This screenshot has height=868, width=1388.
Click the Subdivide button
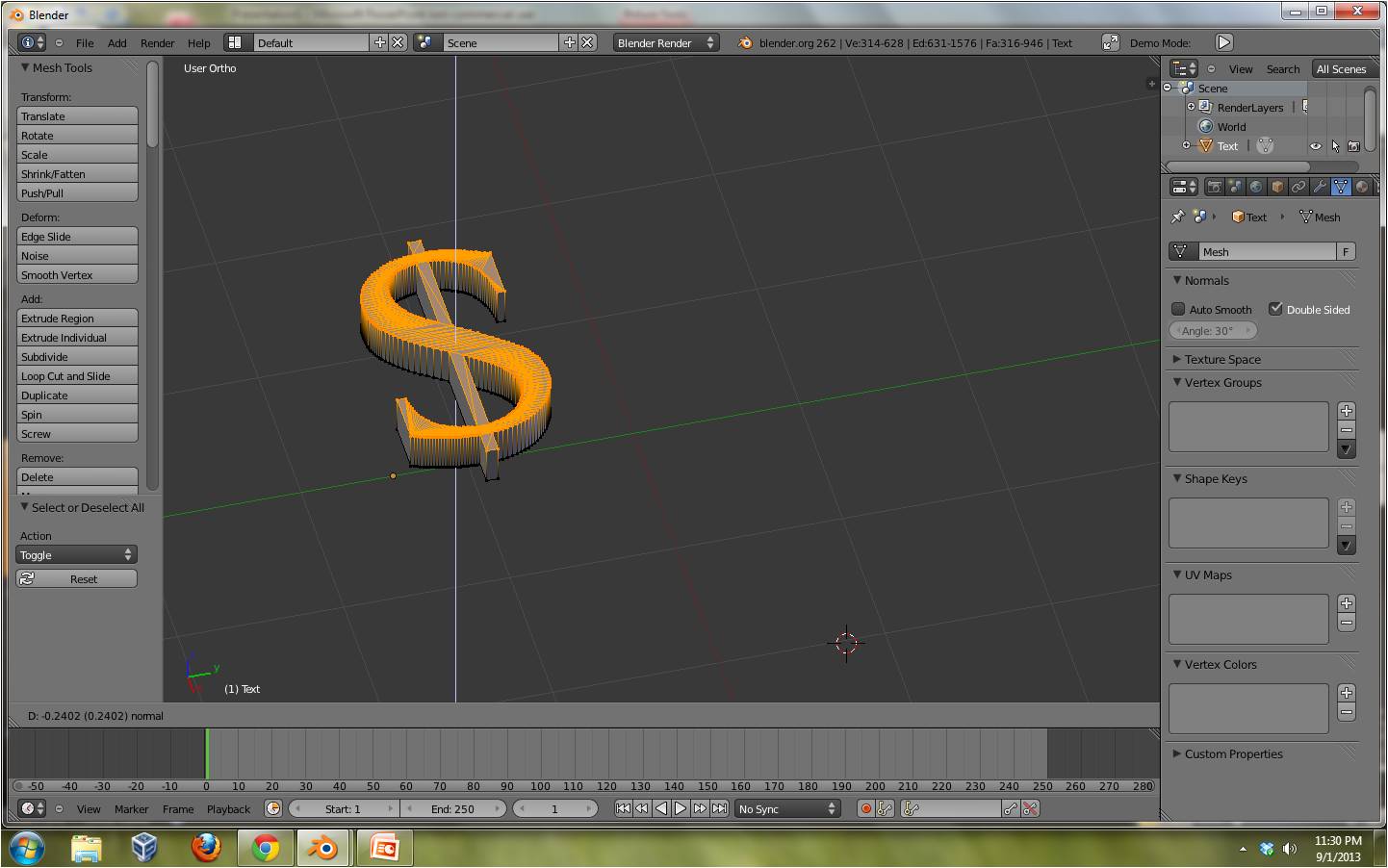pyautogui.click(x=77, y=356)
